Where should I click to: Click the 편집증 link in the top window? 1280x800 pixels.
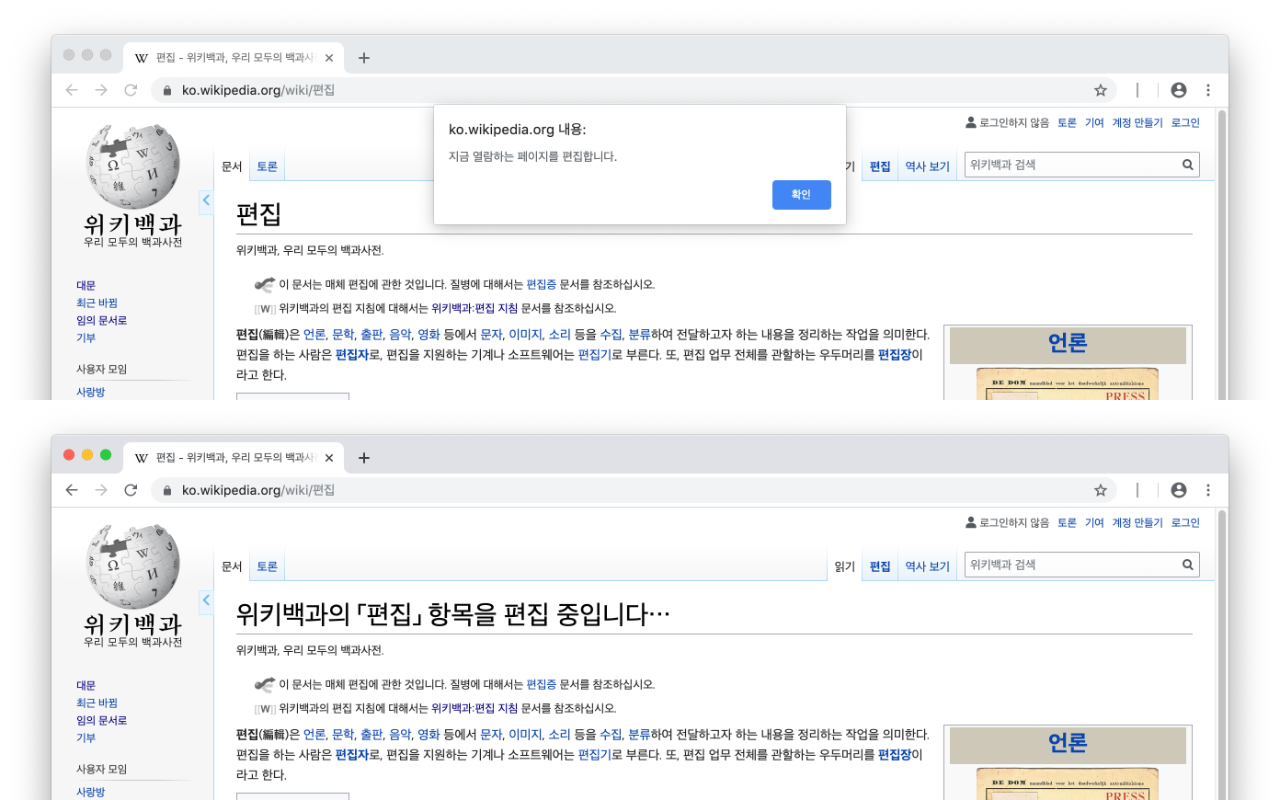coord(541,285)
